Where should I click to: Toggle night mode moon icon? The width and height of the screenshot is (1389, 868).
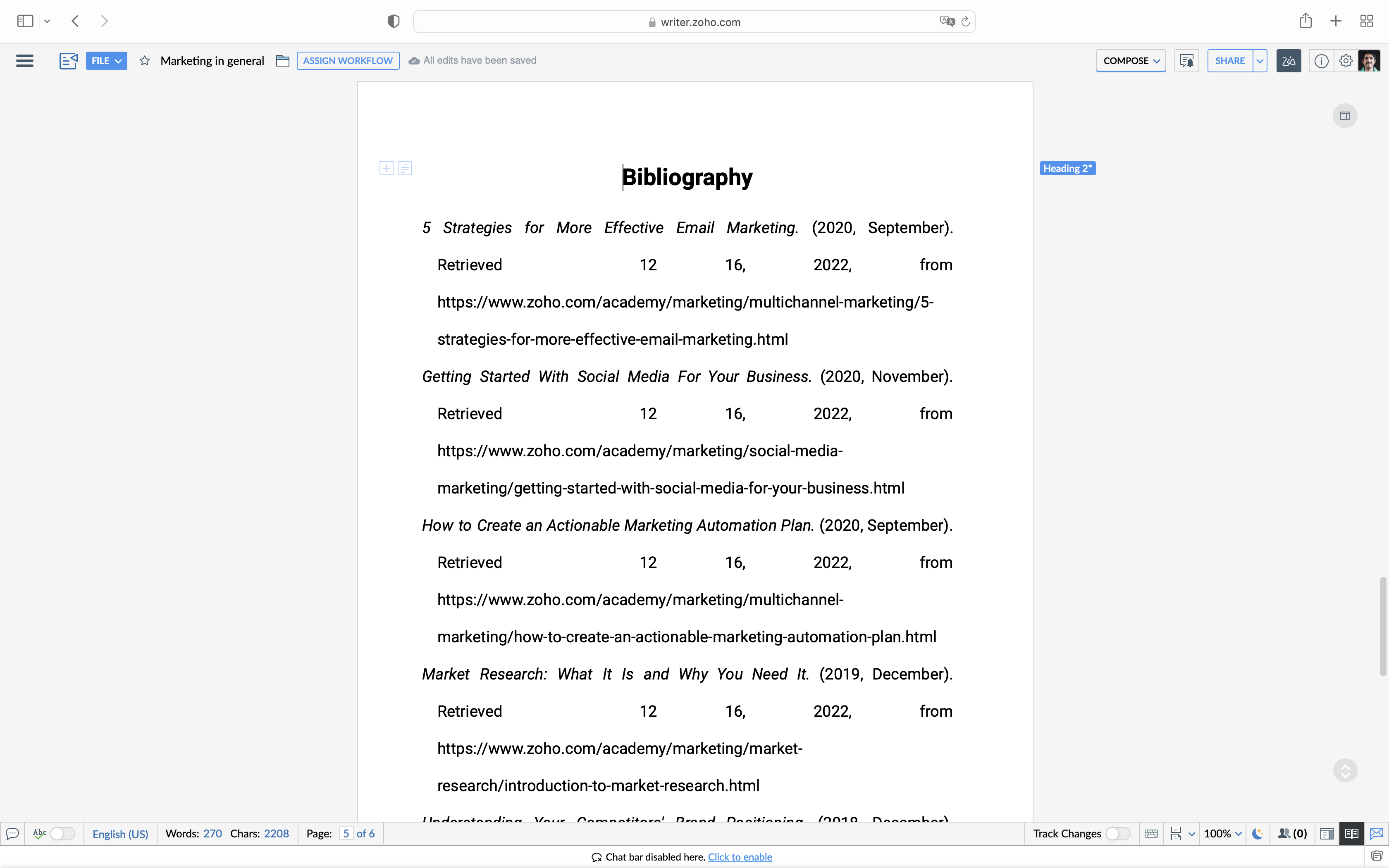click(x=1258, y=834)
